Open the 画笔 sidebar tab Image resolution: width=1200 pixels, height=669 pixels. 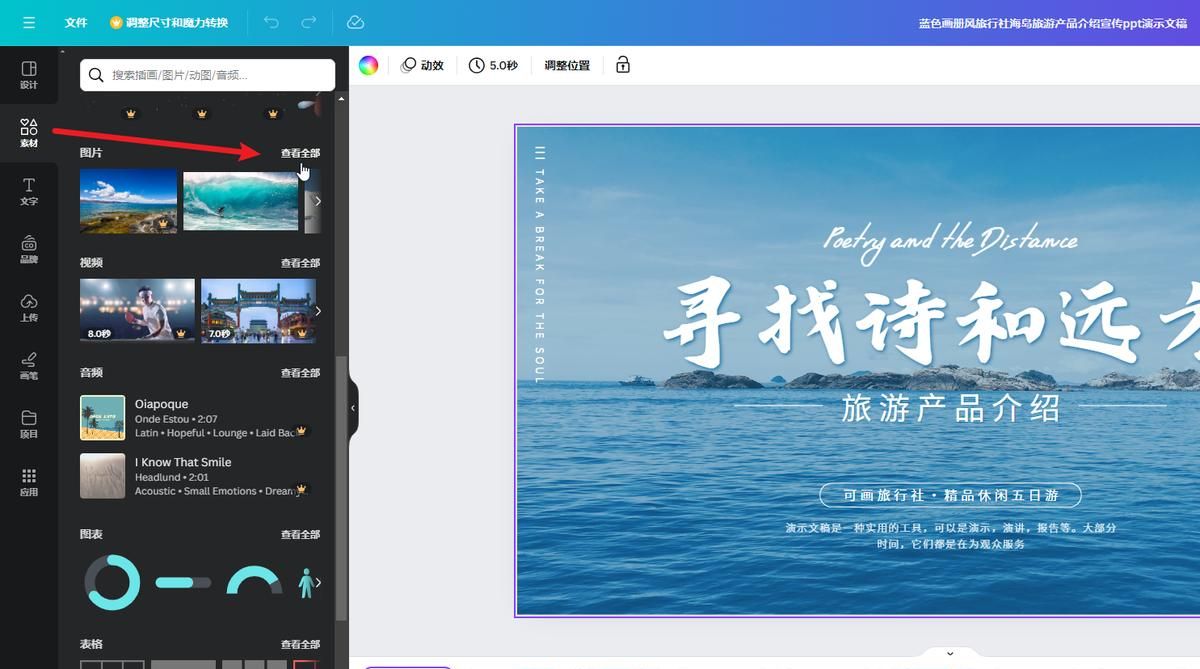(x=29, y=365)
